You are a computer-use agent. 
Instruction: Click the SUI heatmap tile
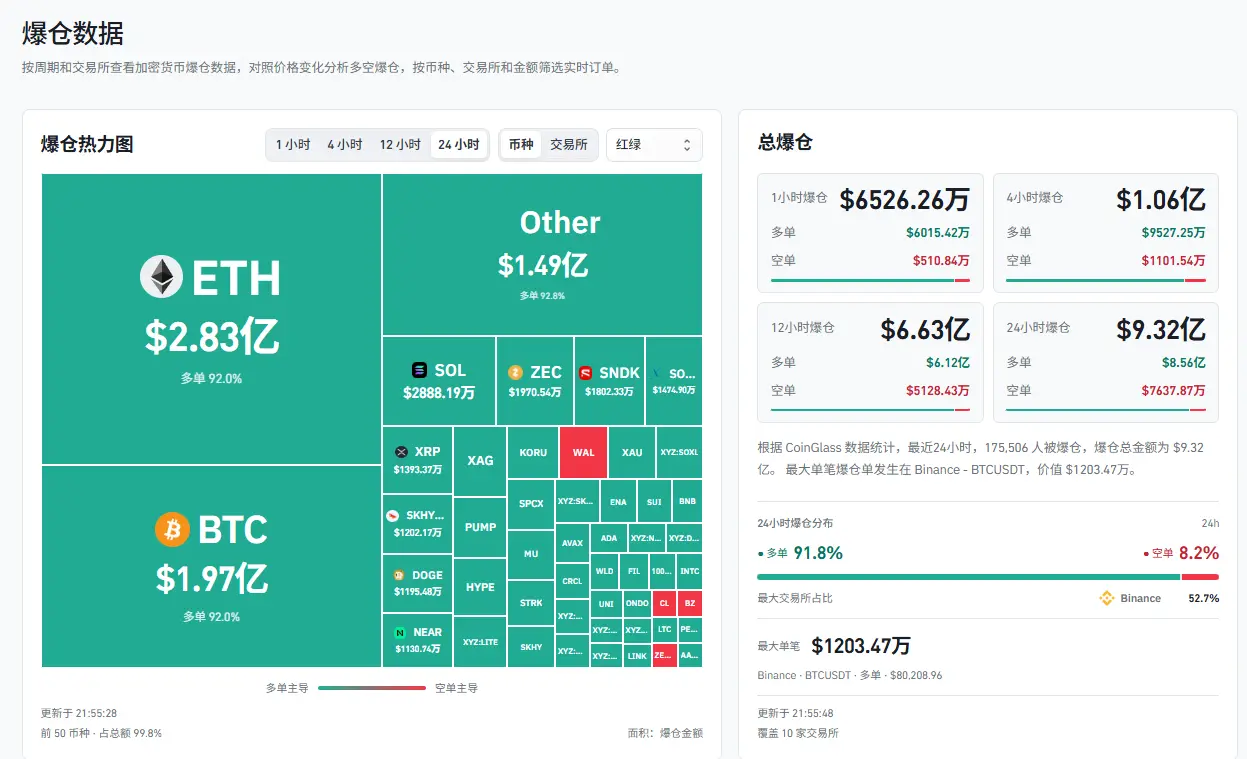653,502
